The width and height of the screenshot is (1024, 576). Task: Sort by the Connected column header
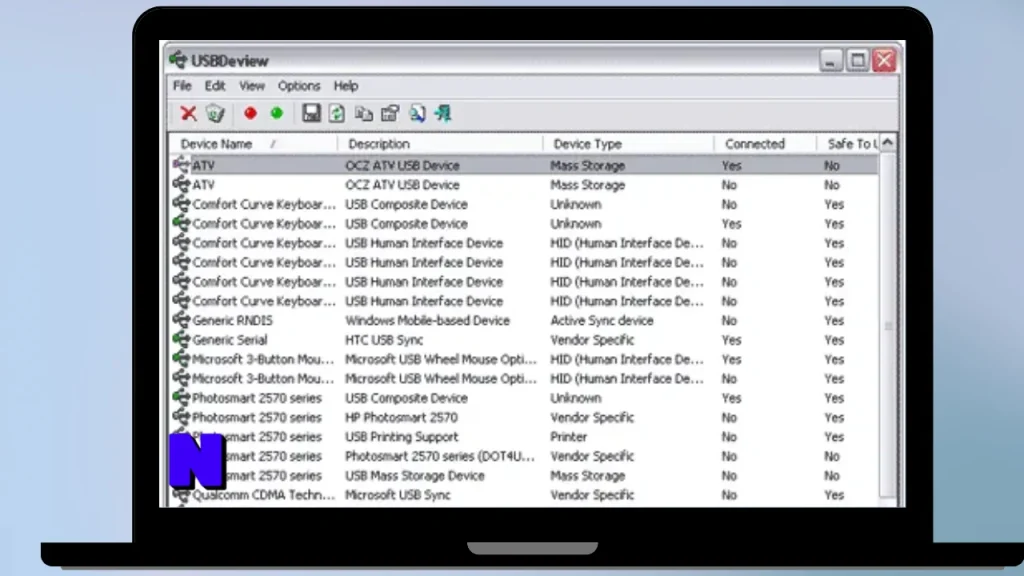tap(765, 144)
